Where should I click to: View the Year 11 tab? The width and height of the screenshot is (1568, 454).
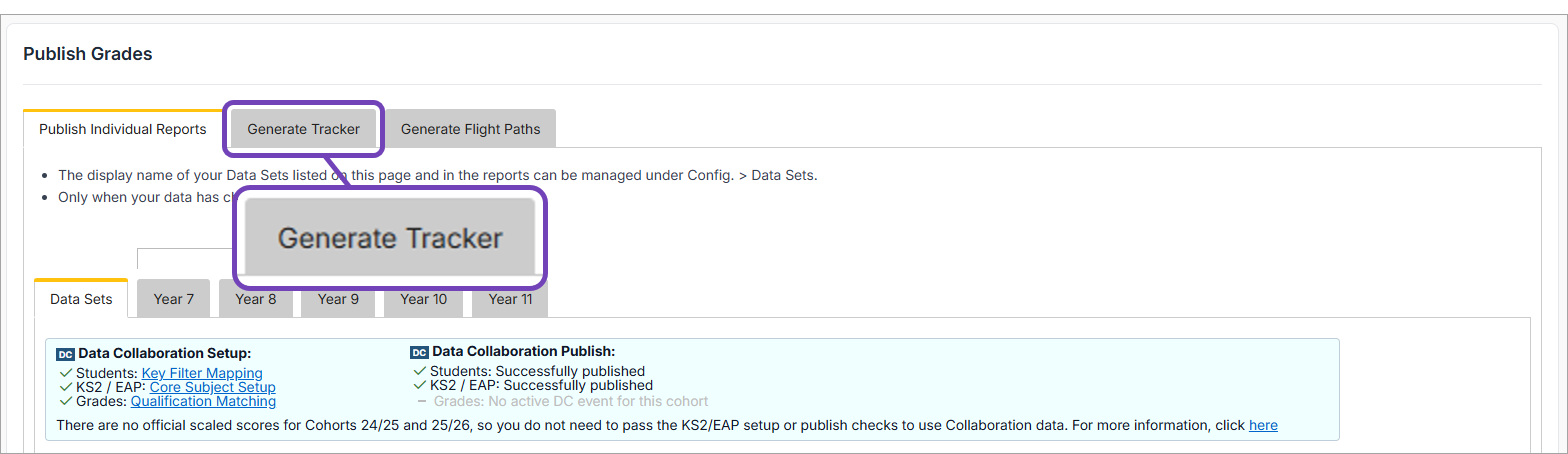pyautogui.click(x=509, y=299)
